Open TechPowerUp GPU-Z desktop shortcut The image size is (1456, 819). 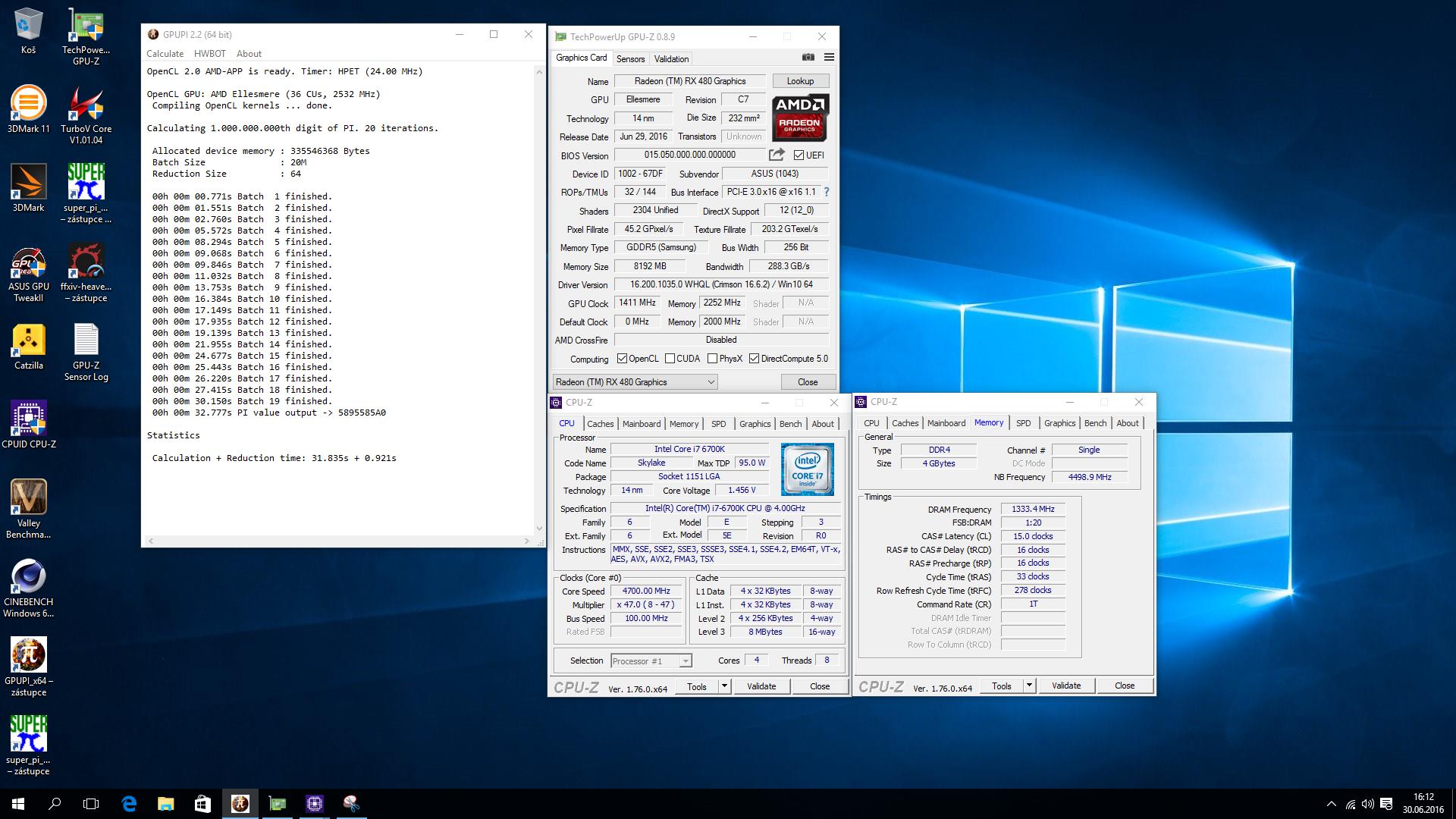click(x=86, y=36)
